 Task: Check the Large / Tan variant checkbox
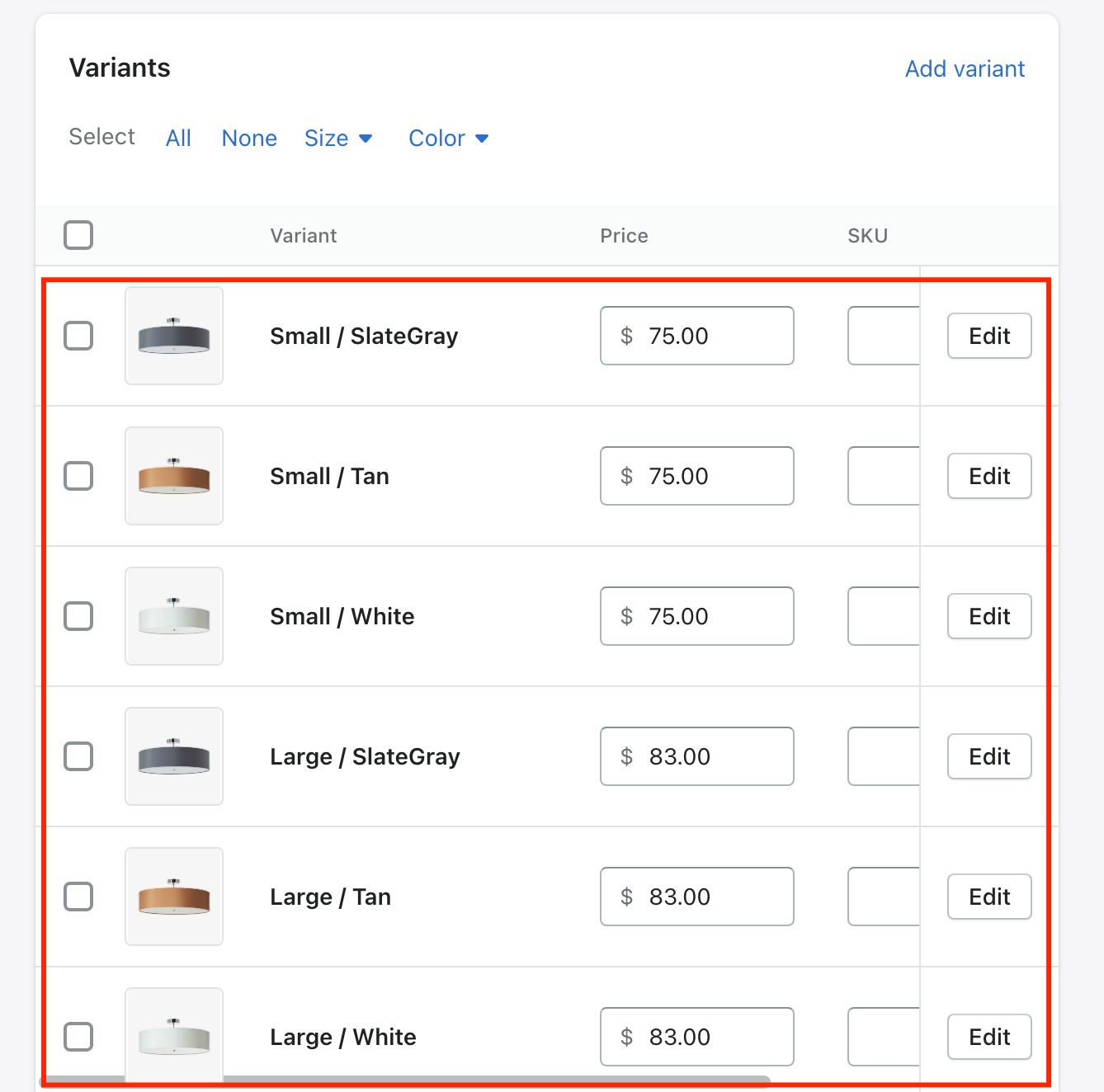coord(78,897)
